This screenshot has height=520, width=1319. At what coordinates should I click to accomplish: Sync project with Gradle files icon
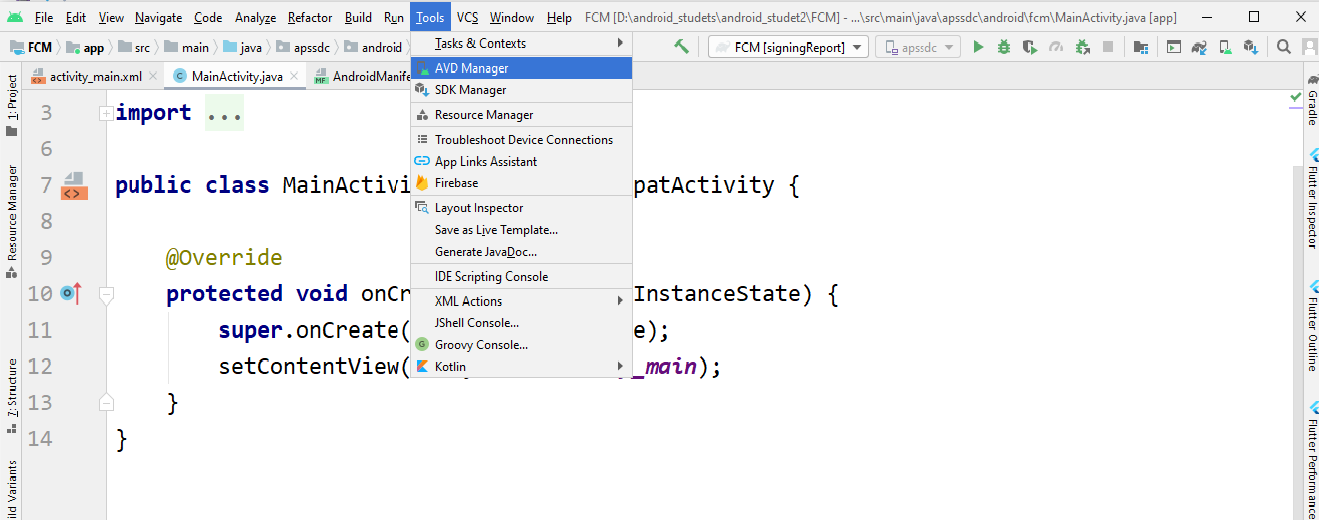(x=1198, y=47)
